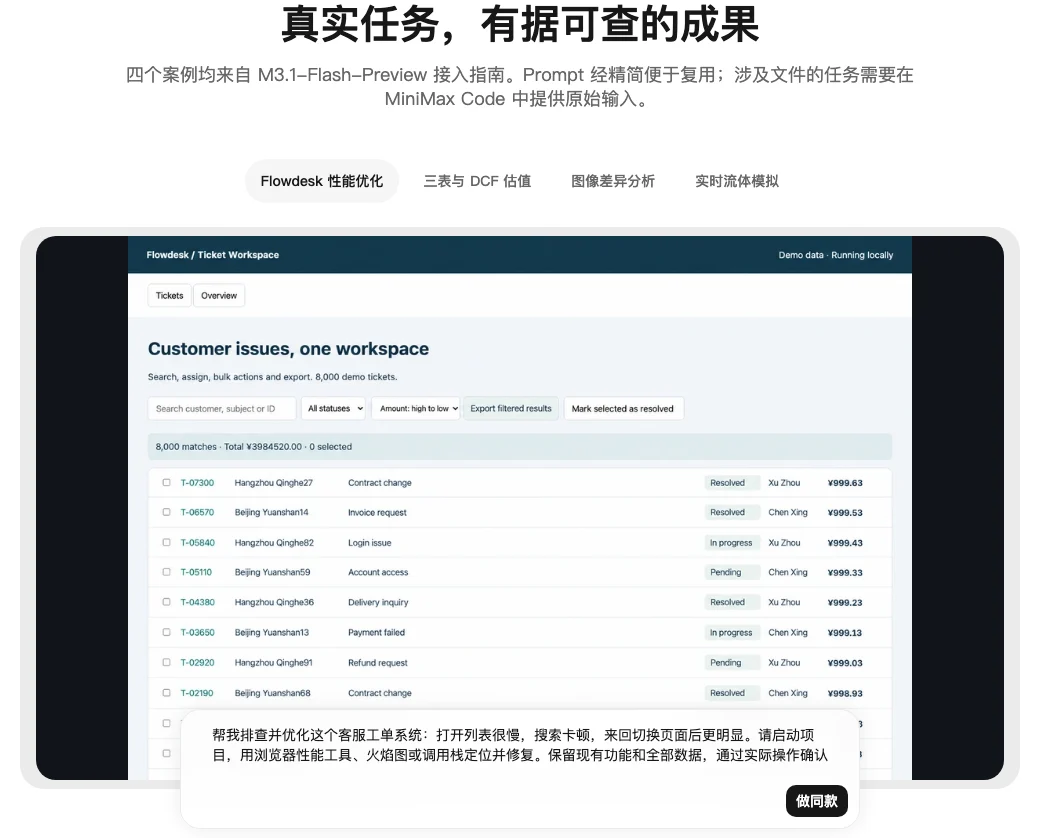Screen dimensions: 1040x838
Task: Click customer name Hangzhou Qinghe82
Action: click(x=274, y=543)
